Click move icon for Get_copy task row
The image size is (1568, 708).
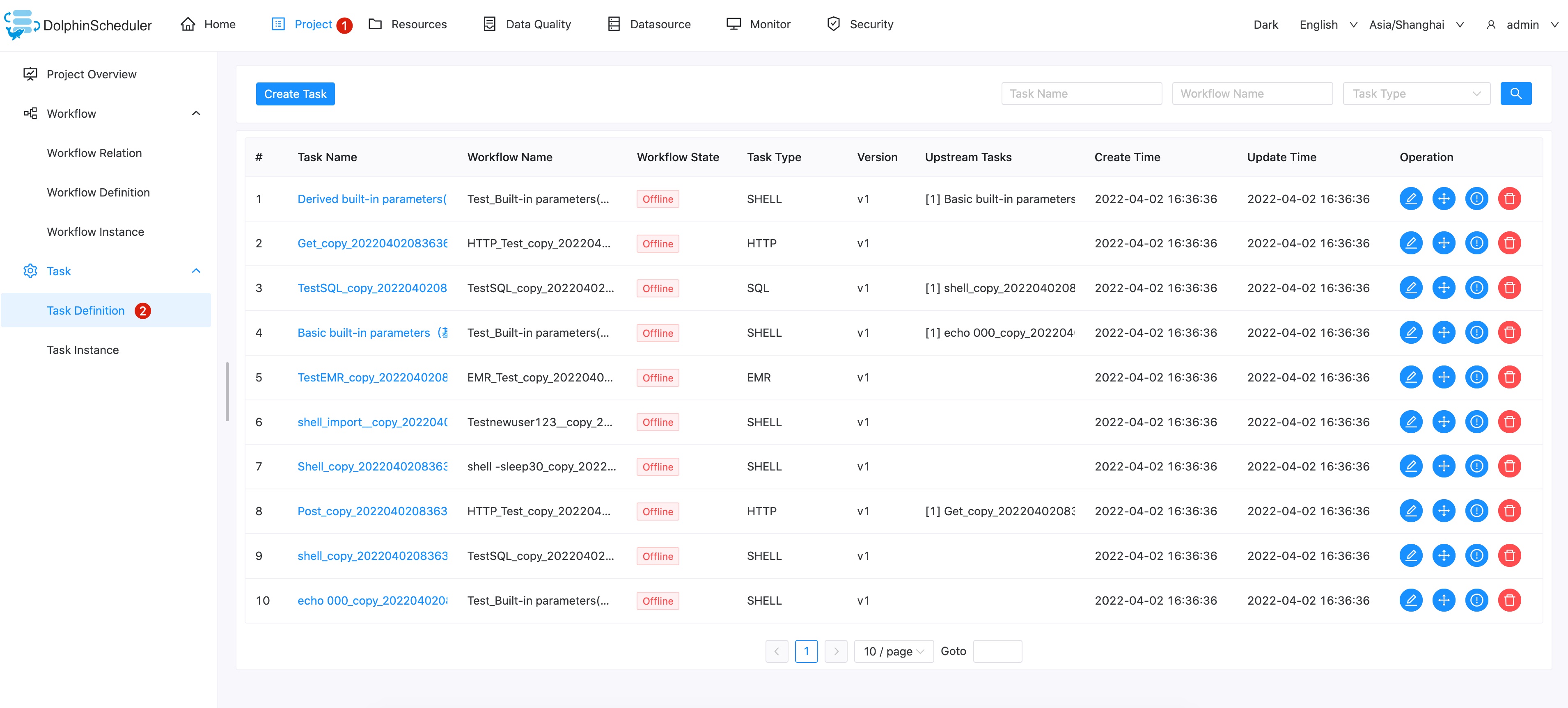(x=1443, y=243)
